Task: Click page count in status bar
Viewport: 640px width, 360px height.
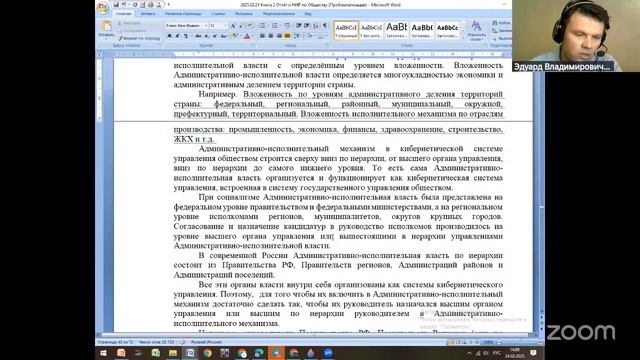Action: pos(116,342)
